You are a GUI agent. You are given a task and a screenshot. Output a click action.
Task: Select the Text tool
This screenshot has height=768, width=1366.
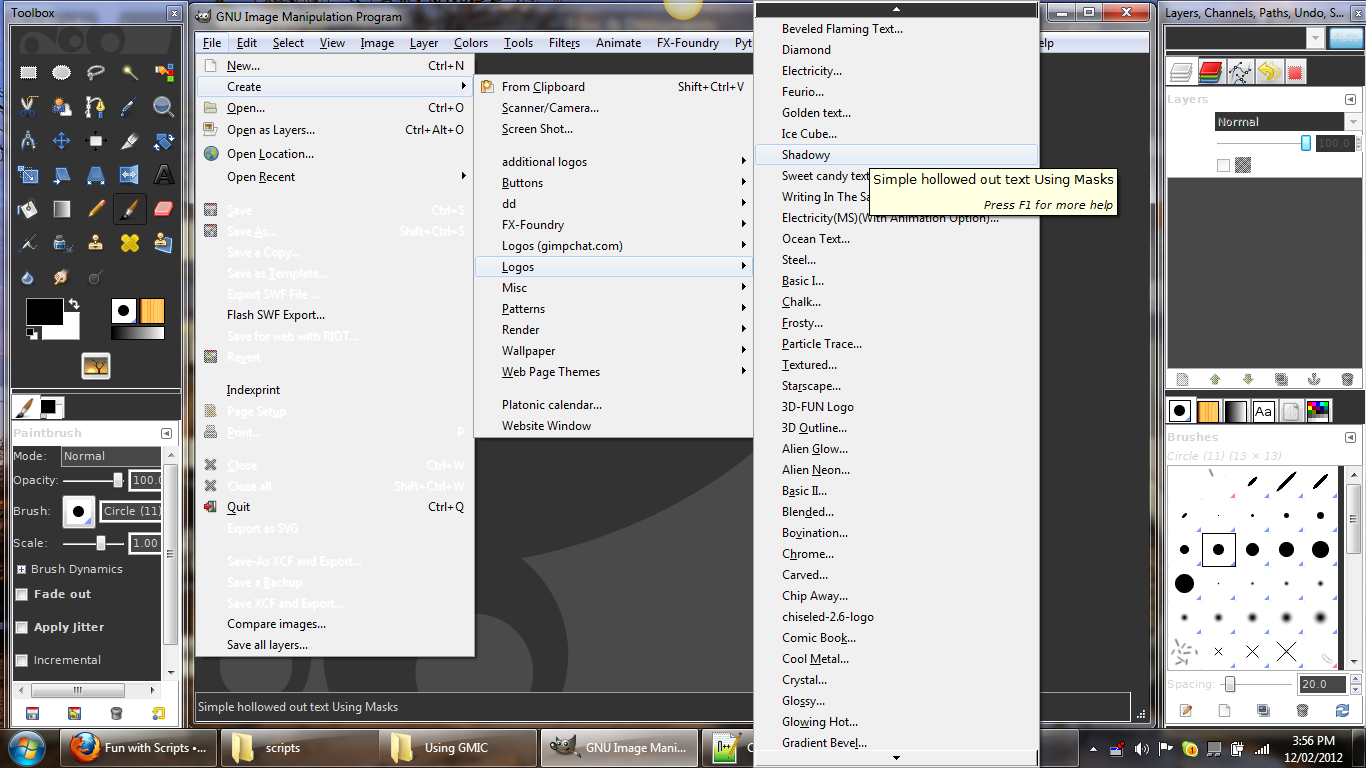pyautogui.click(x=164, y=174)
